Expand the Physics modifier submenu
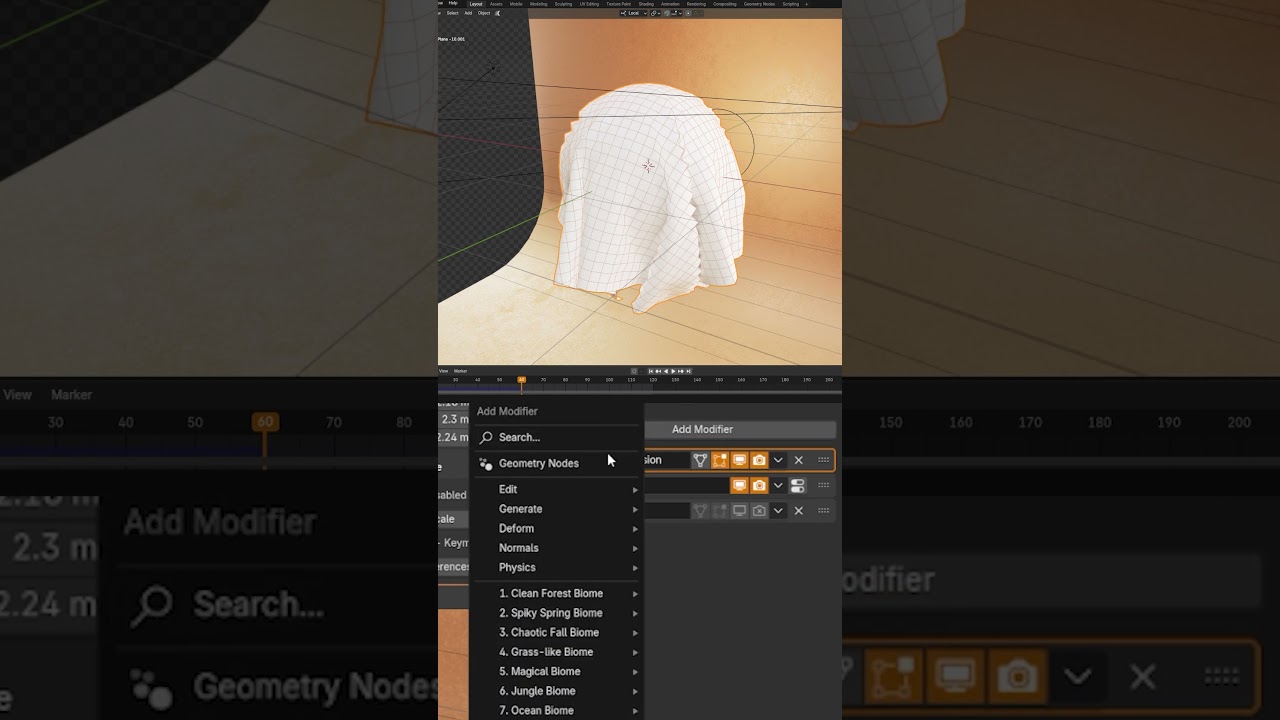Image resolution: width=1280 pixels, height=720 pixels. 556,567
